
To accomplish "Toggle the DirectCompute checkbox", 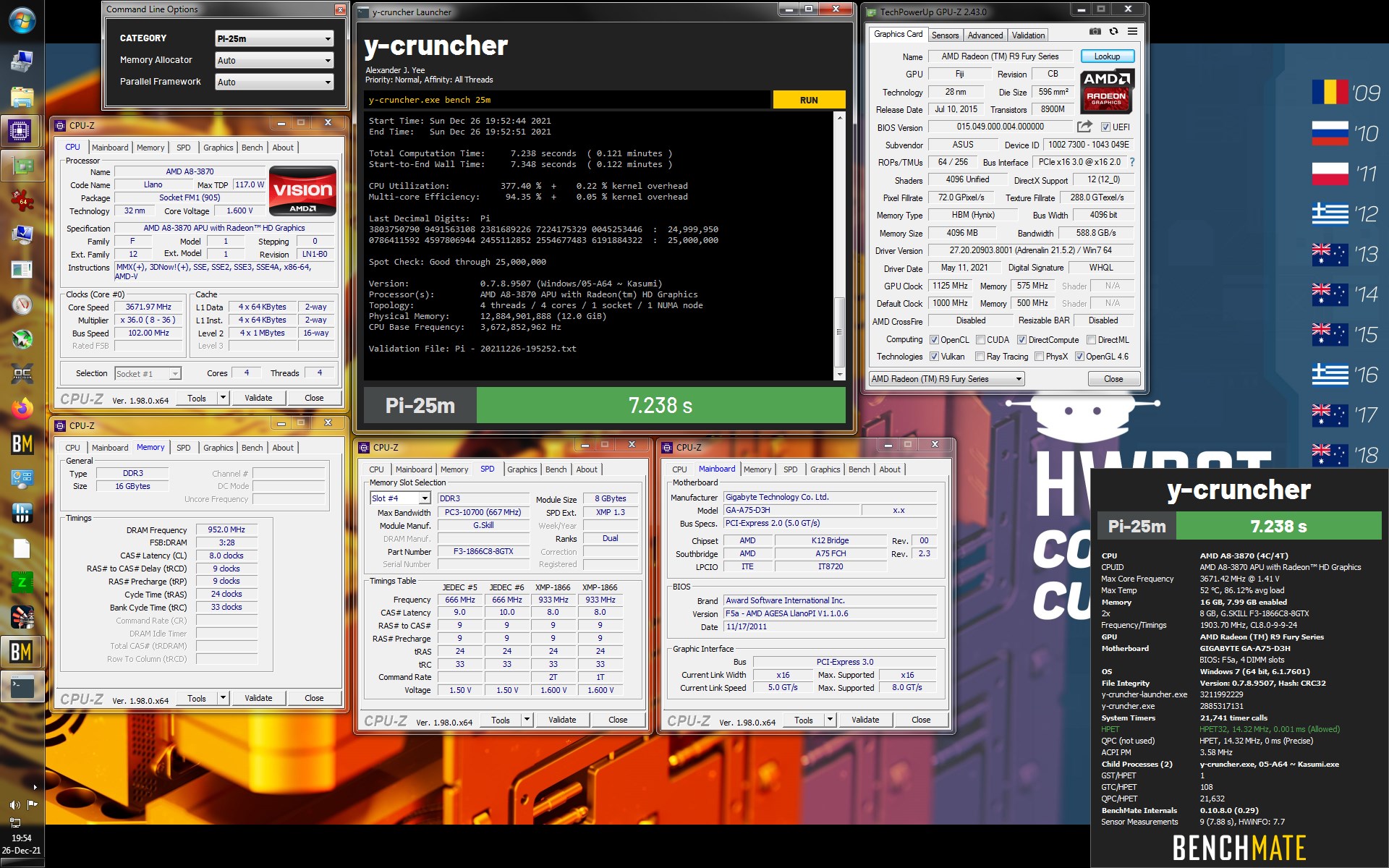I will click(x=1021, y=340).
